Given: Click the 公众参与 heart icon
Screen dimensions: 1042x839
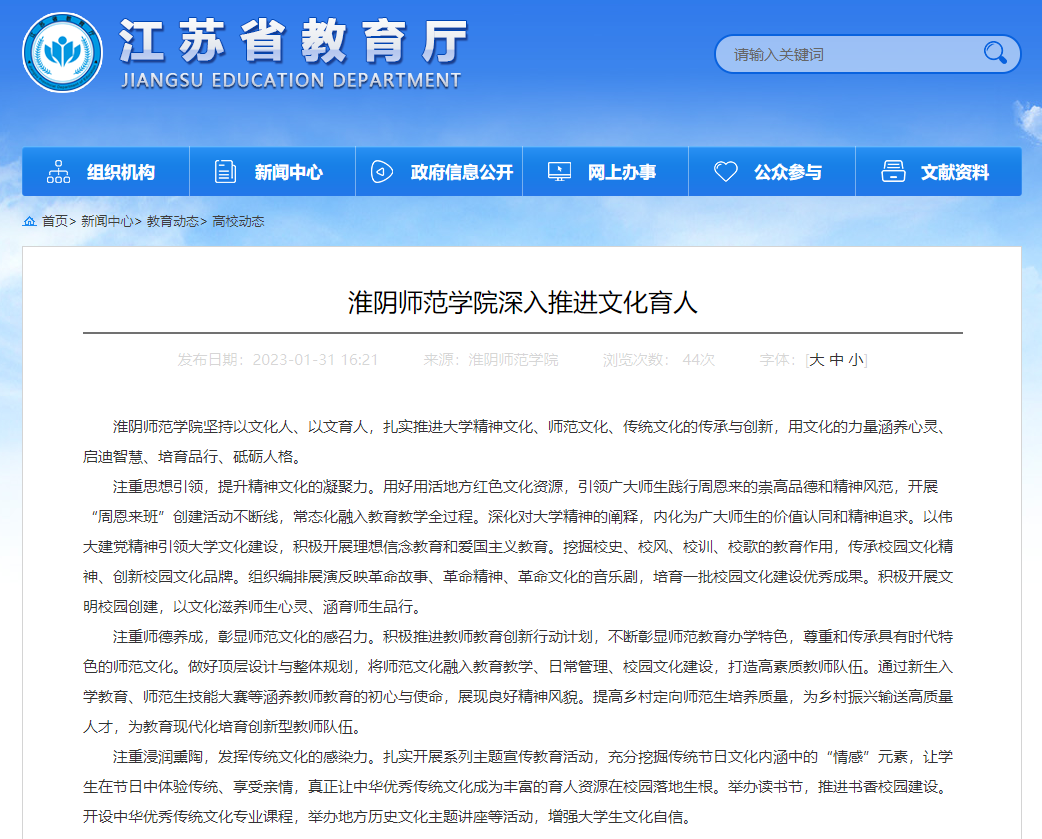Looking at the screenshot, I should (726, 172).
